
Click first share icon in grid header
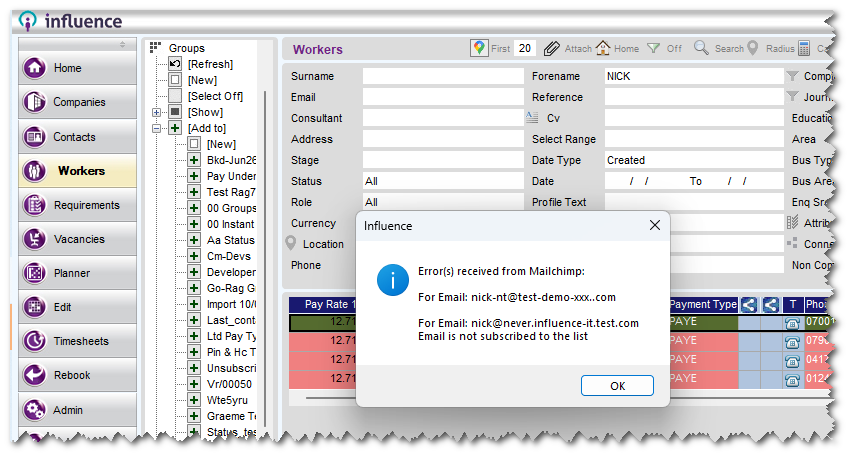click(x=749, y=305)
